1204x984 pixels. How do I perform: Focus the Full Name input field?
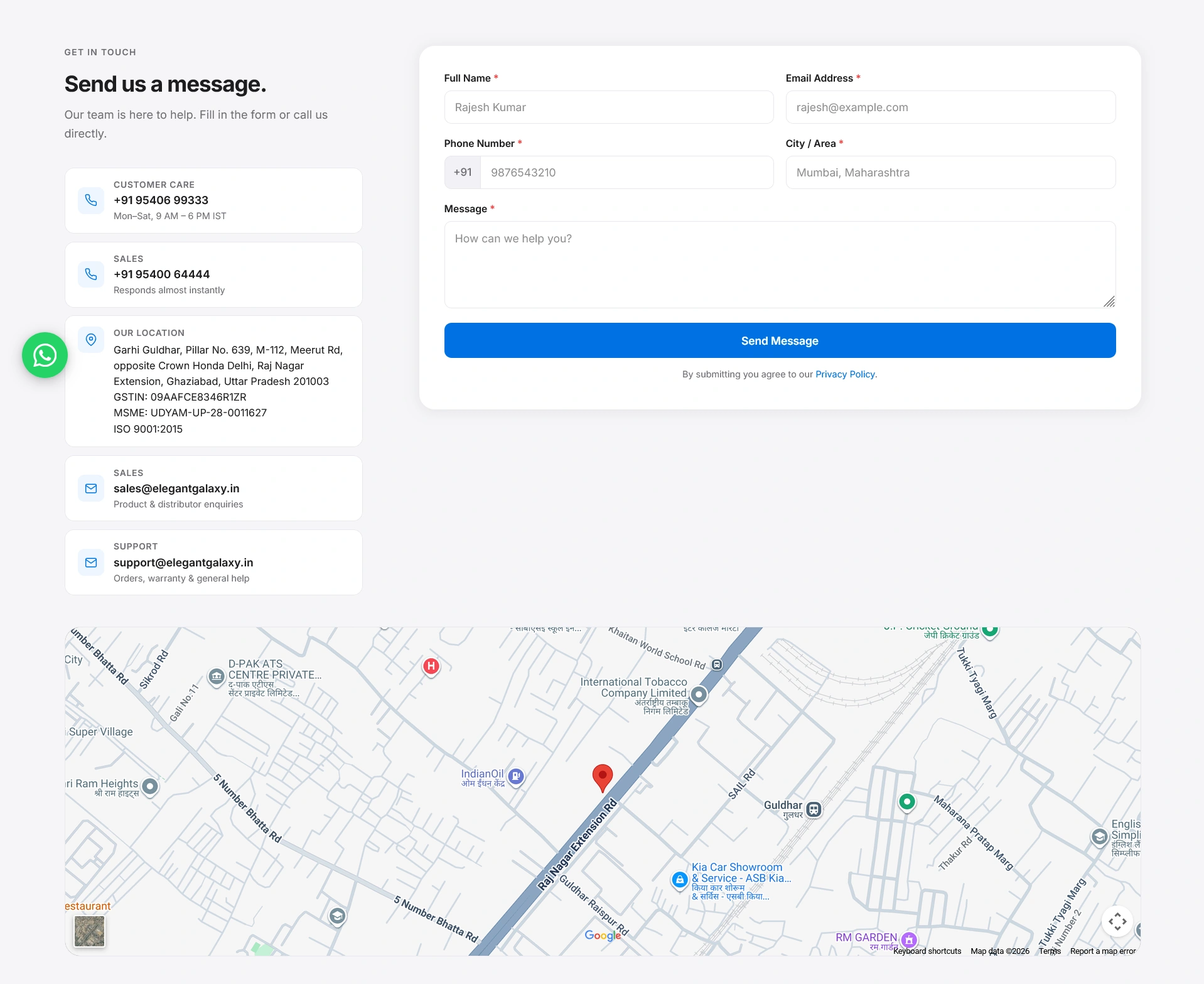[x=609, y=107]
